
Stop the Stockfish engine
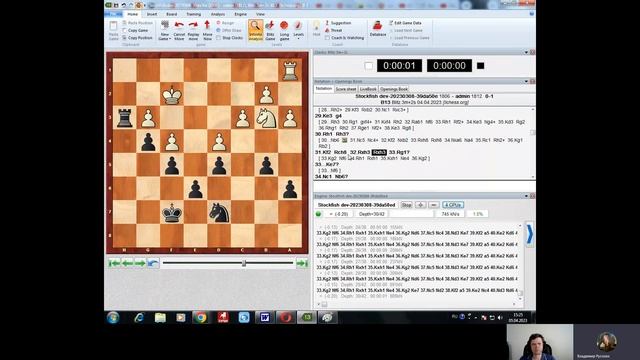406,205
